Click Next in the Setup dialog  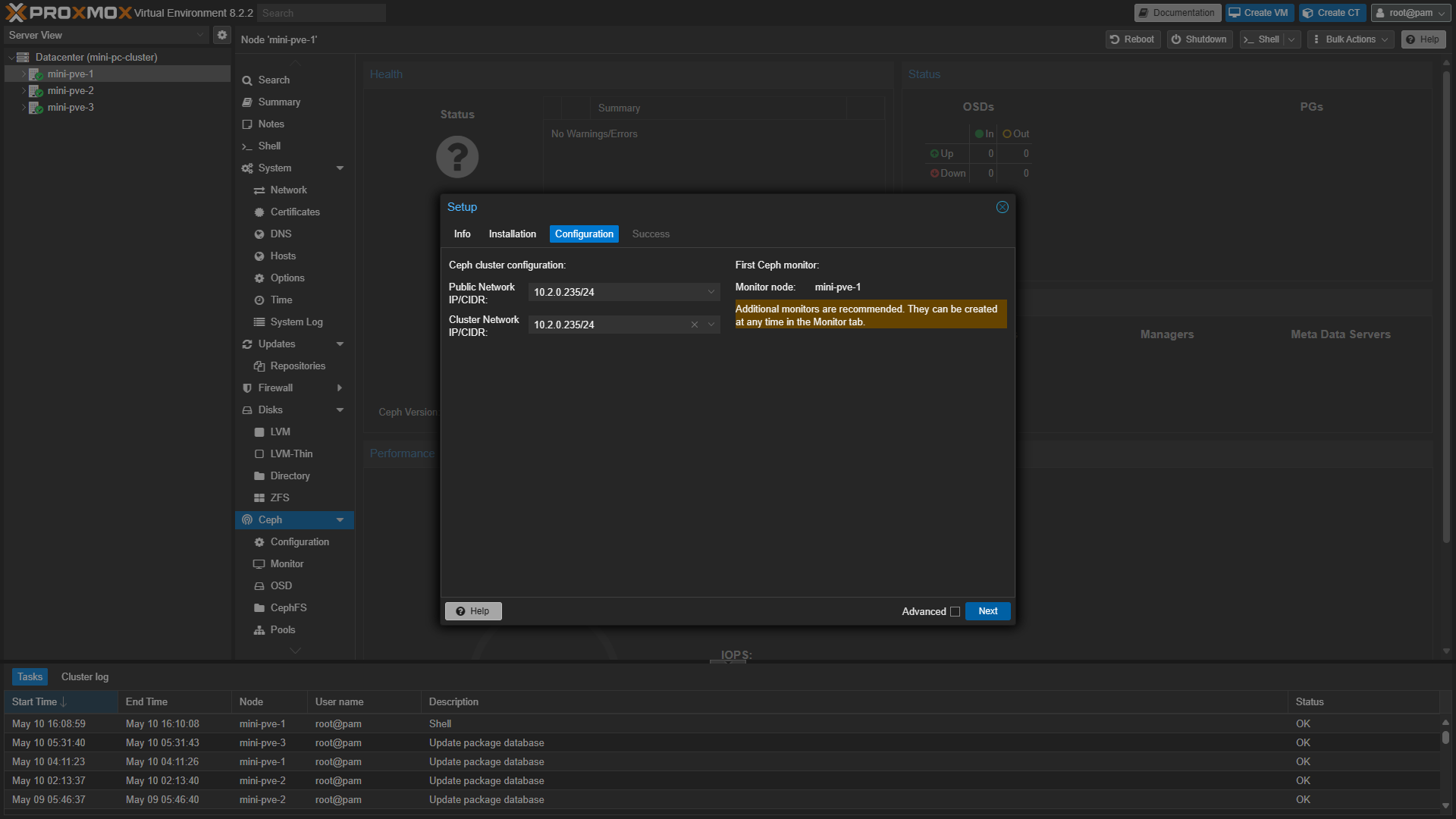988,611
